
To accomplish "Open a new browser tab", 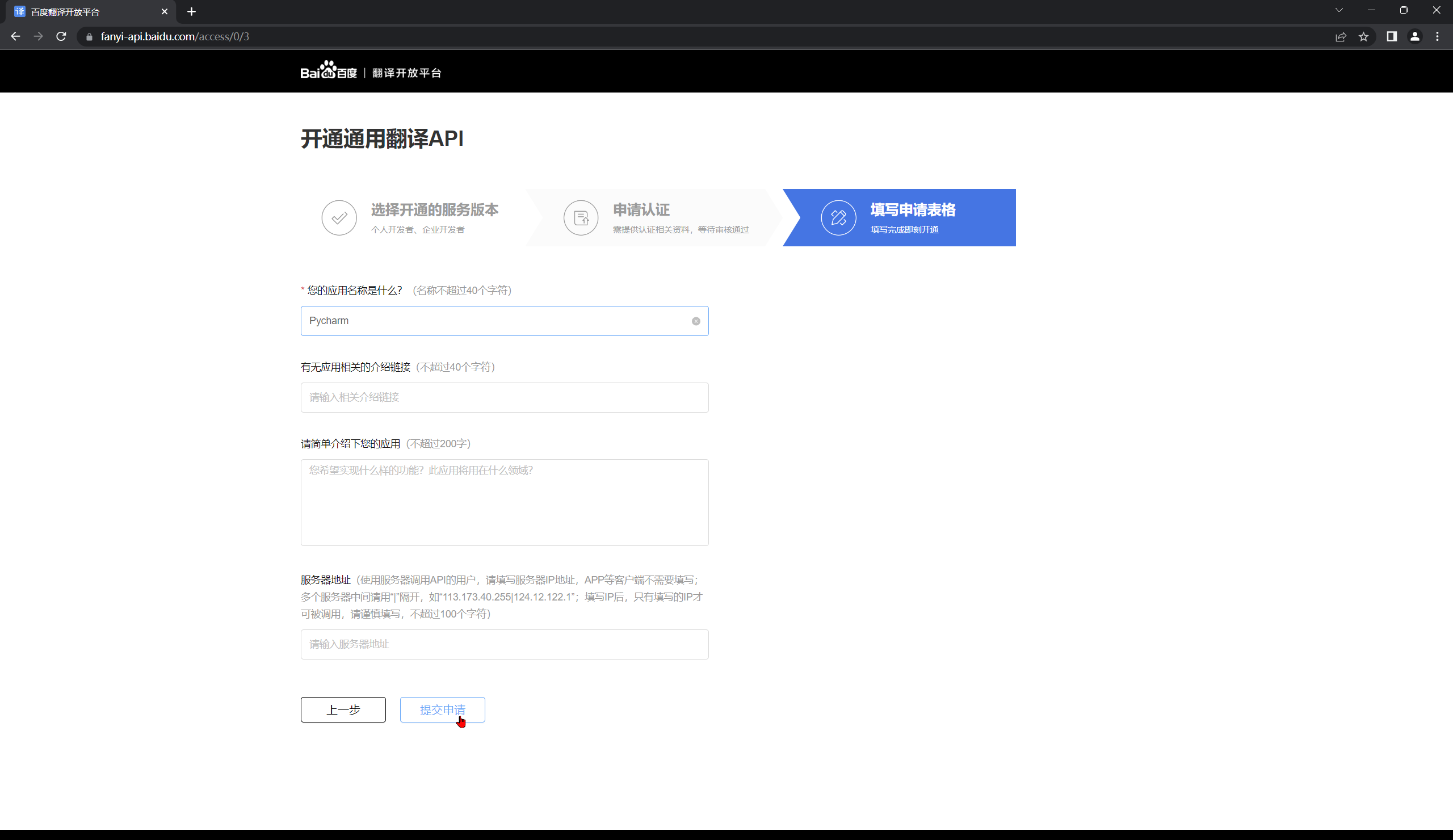I will pos(191,11).
